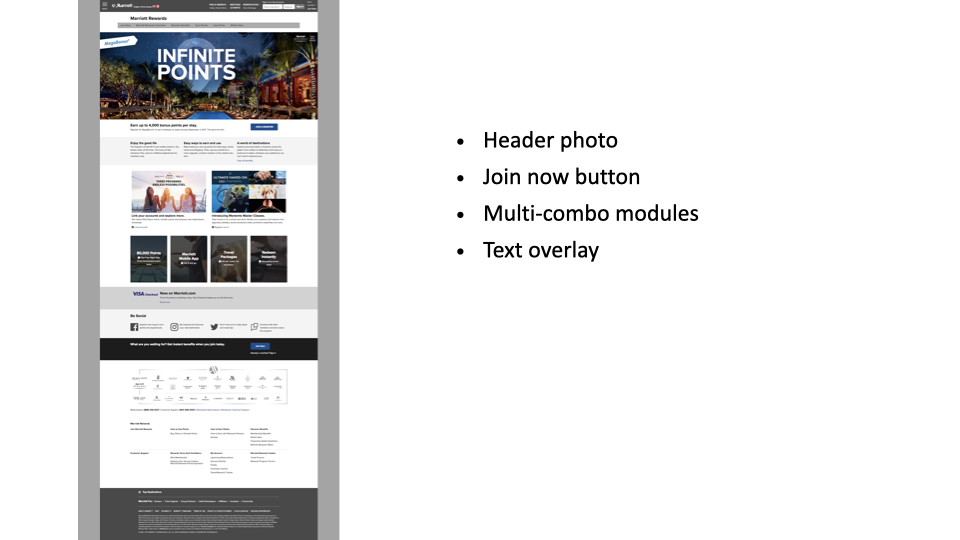Open the Redeem Instantly tile
This screenshot has height=540, width=960.
click(x=269, y=259)
